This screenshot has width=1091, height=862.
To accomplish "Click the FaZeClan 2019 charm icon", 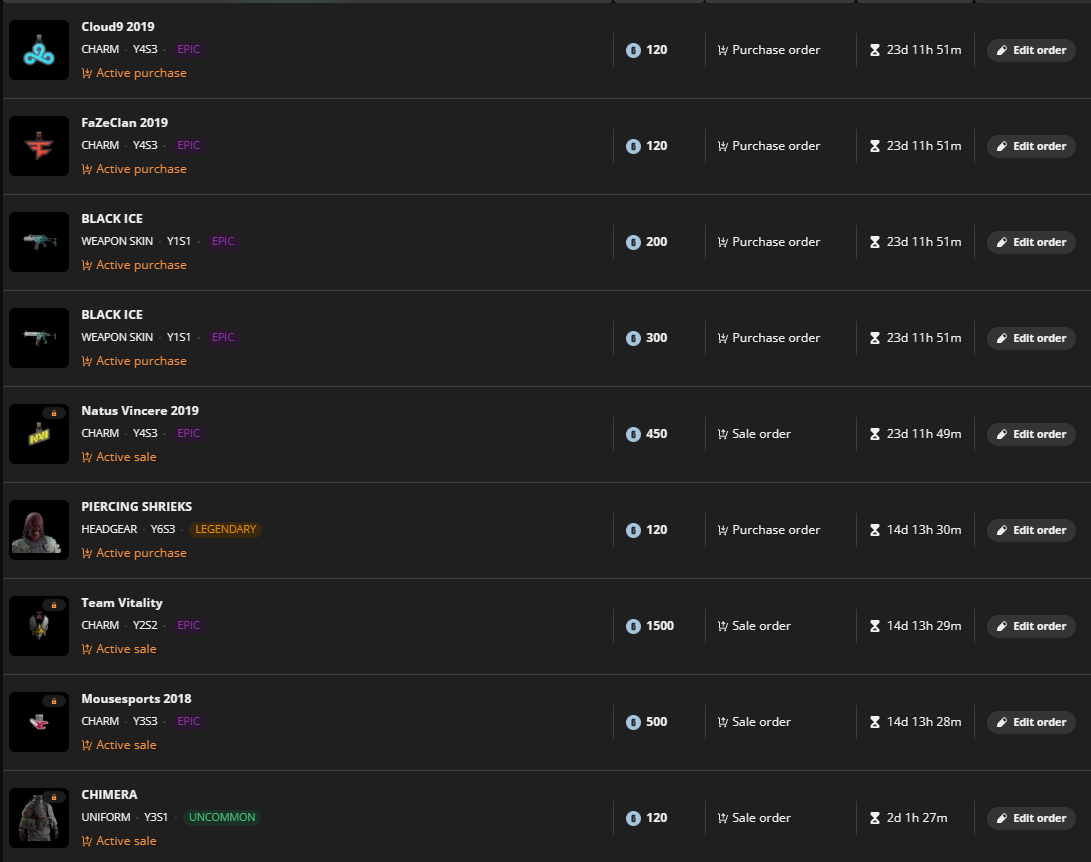I will point(39,146).
